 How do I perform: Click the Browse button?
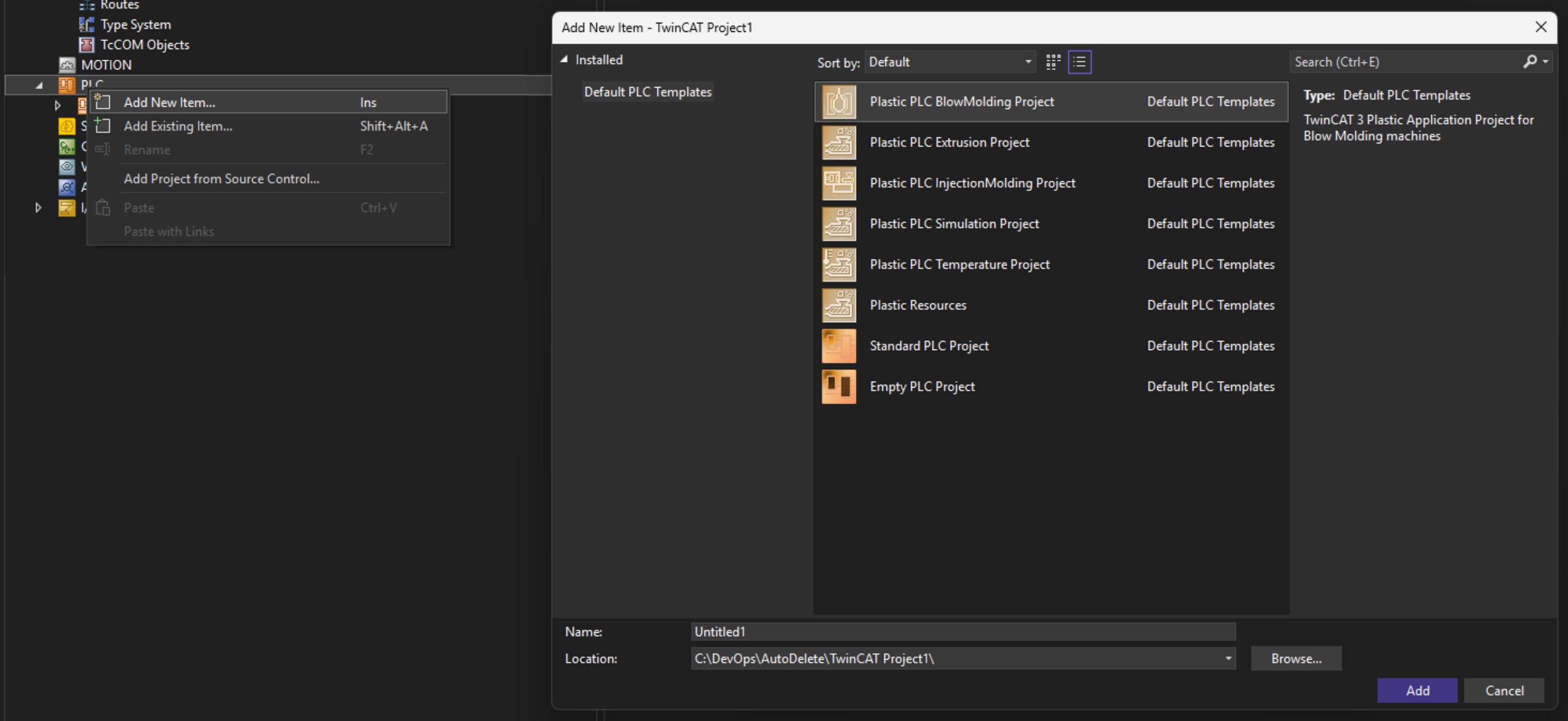(1296, 658)
